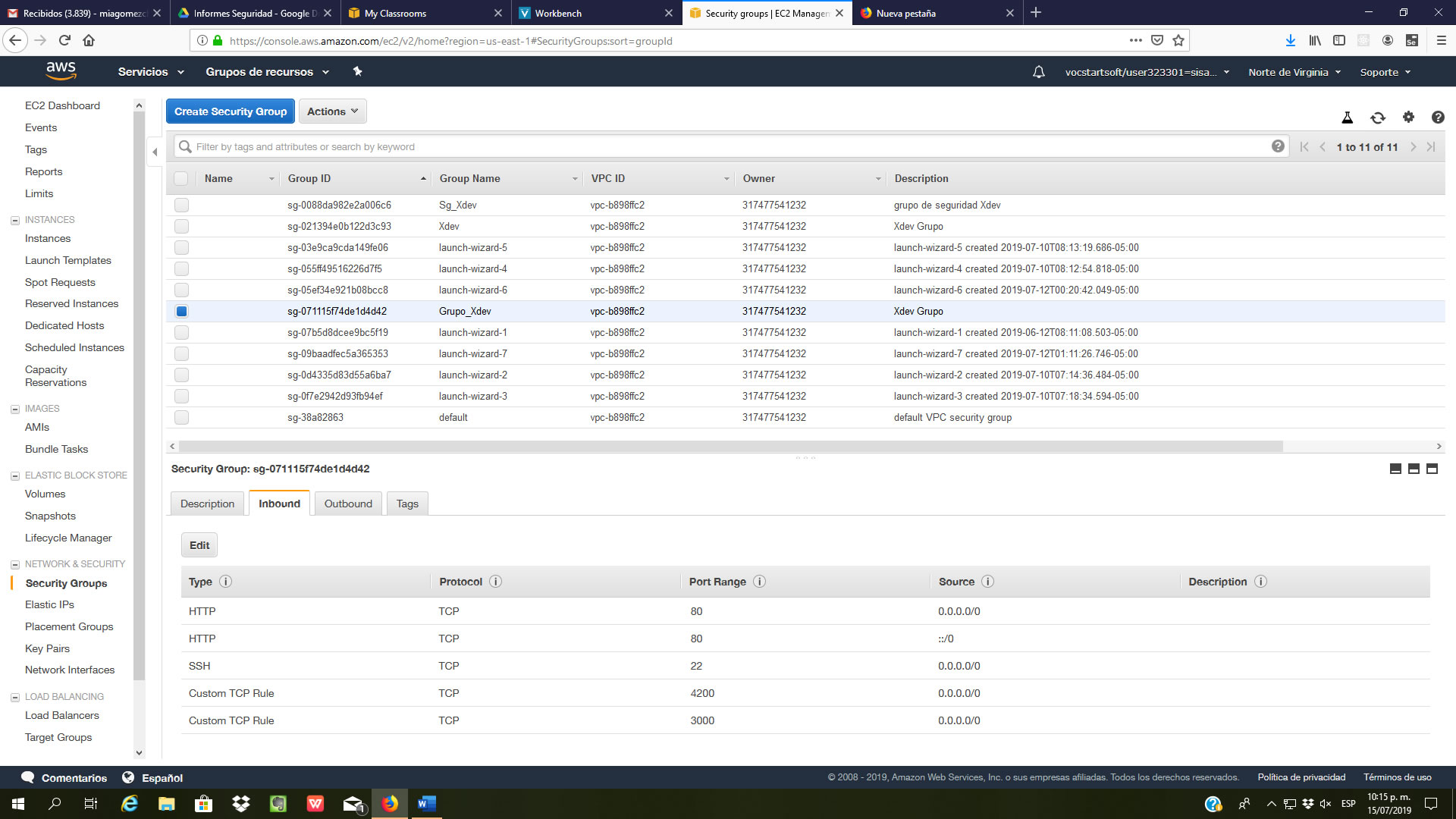The image size is (1456, 819).
Task: Show info for Protocol column
Action: pyautogui.click(x=495, y=582)
